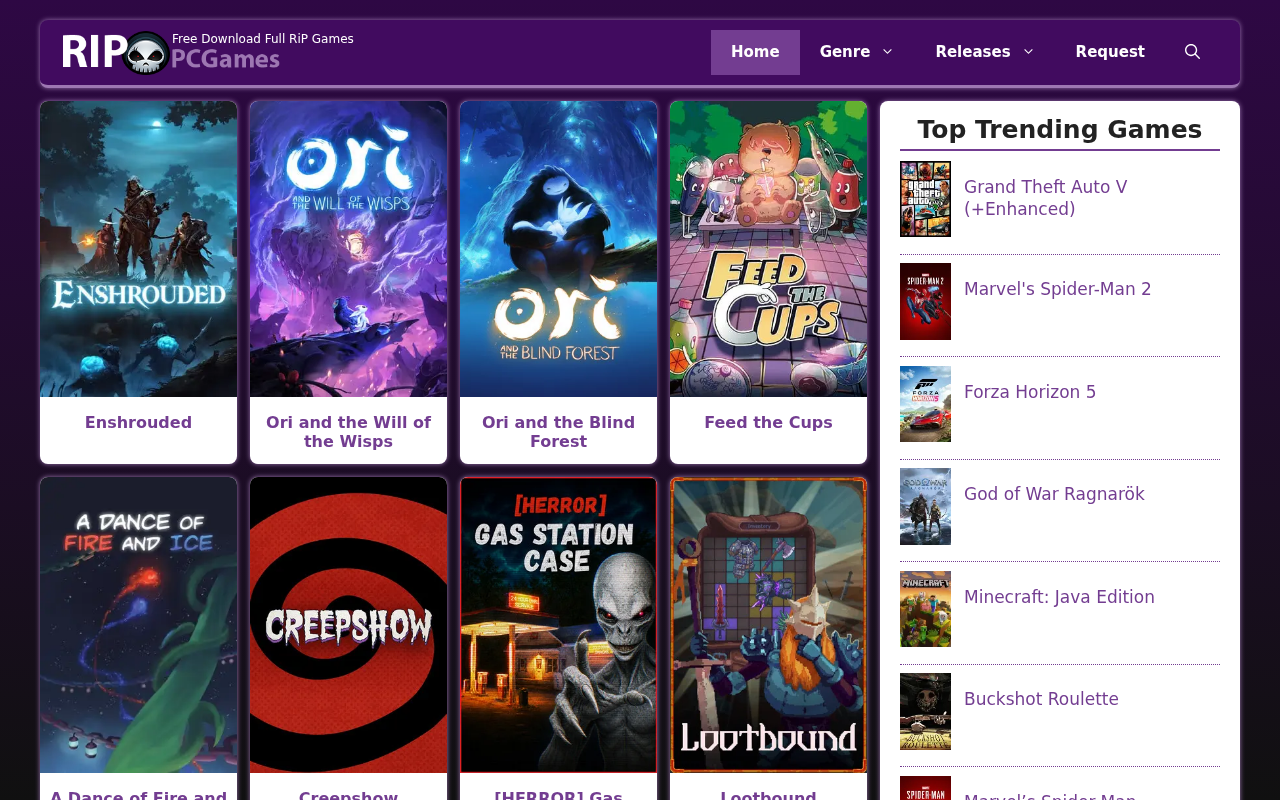The image size is (1280, 800).
Task: Open the Enshrouded cover image
Action: (139, 249)
